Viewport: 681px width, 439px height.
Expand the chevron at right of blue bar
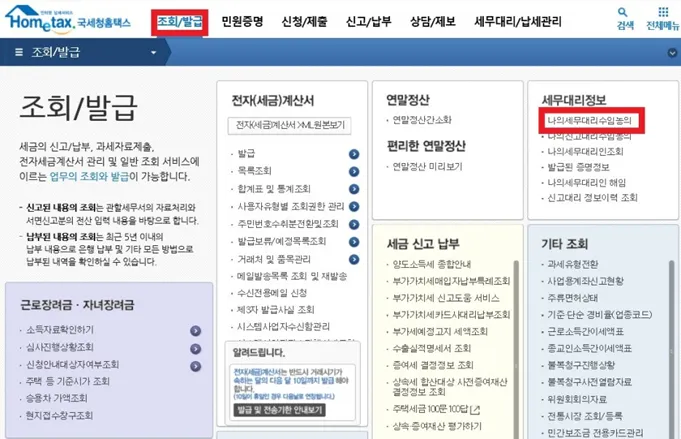[672, 53]
